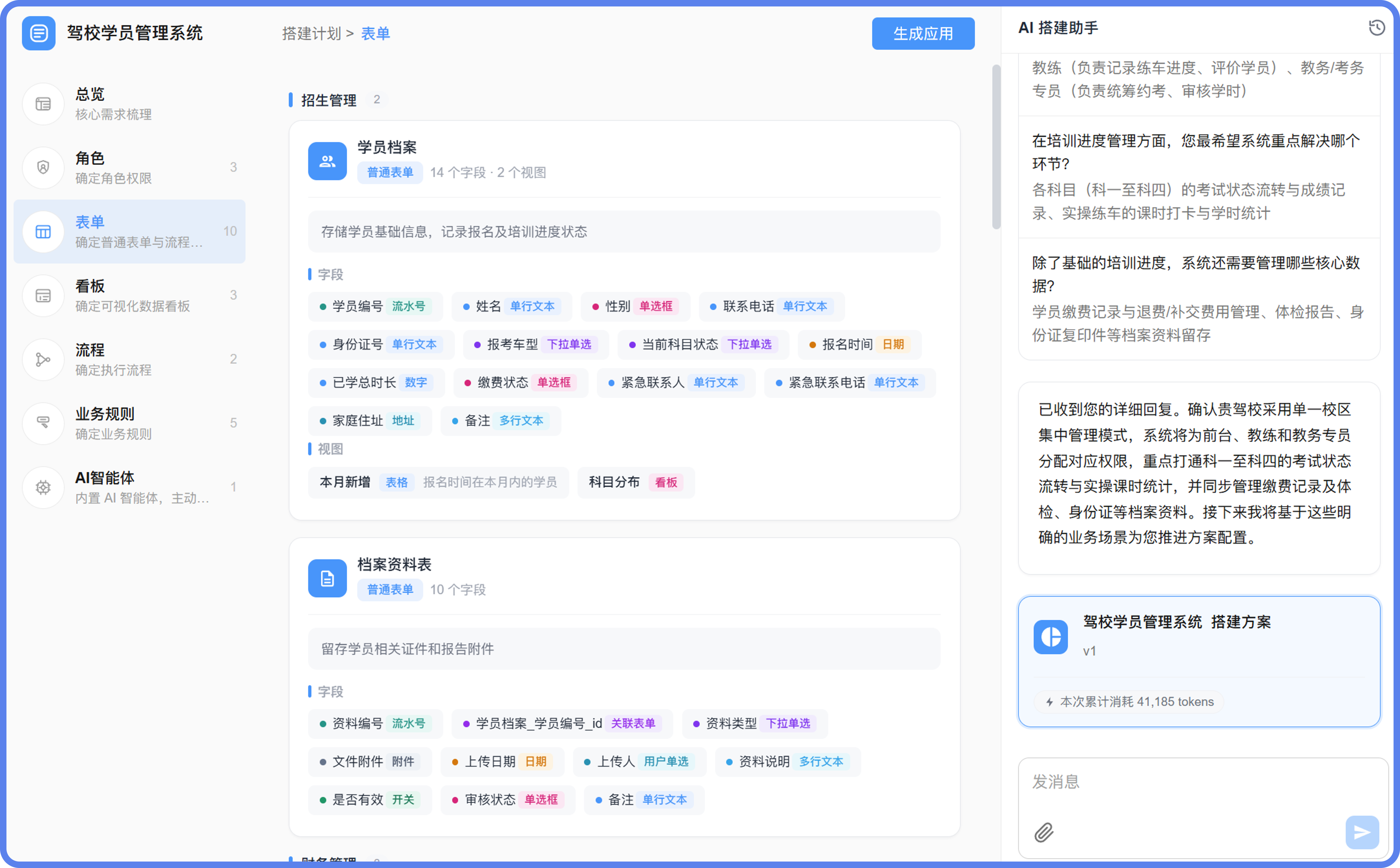This screenshot has width=1400, height=868.
Task: Open the 总览 overview icon in sidebar
Action: [43, 104]
